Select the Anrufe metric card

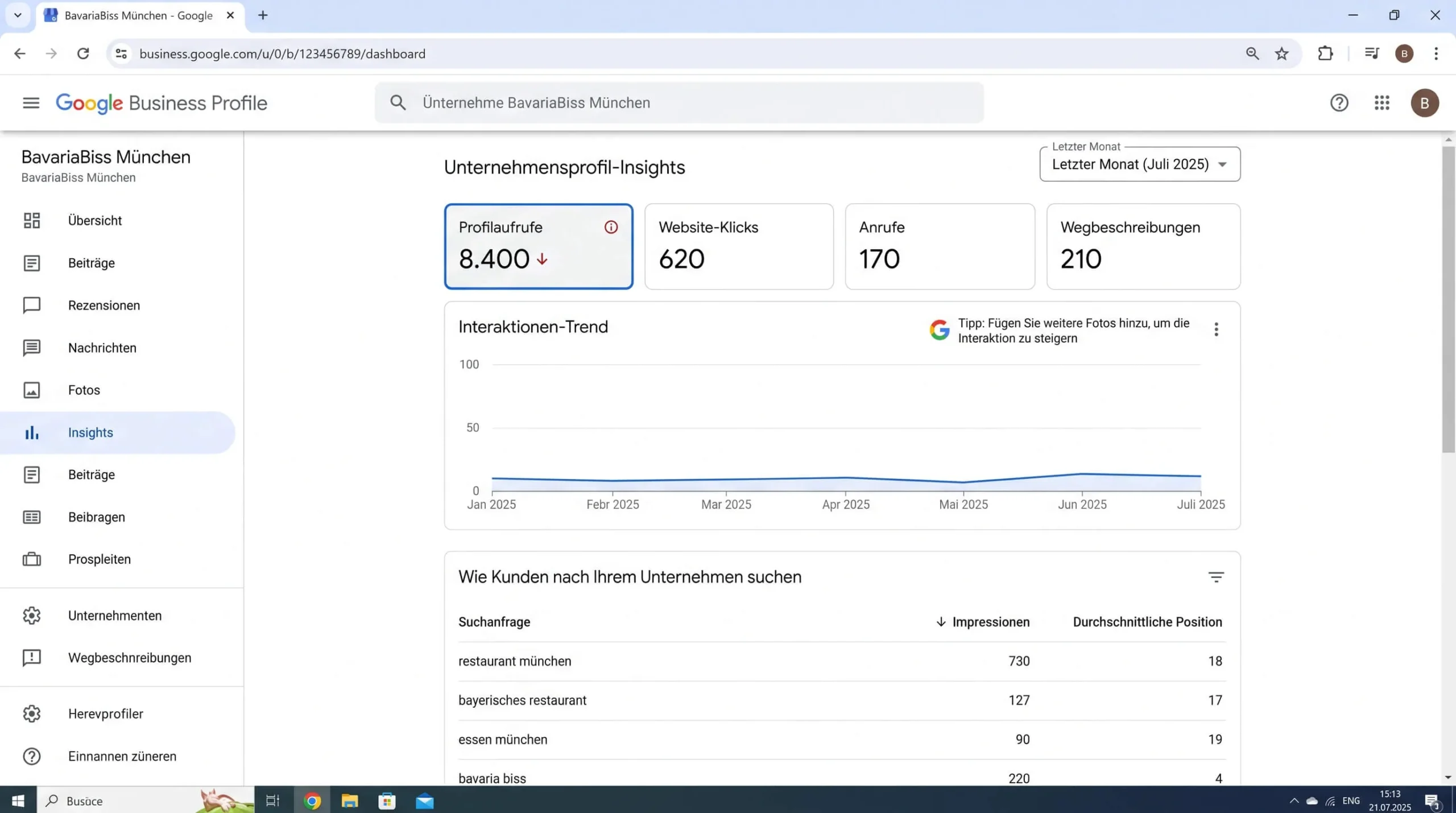point(940,246)
